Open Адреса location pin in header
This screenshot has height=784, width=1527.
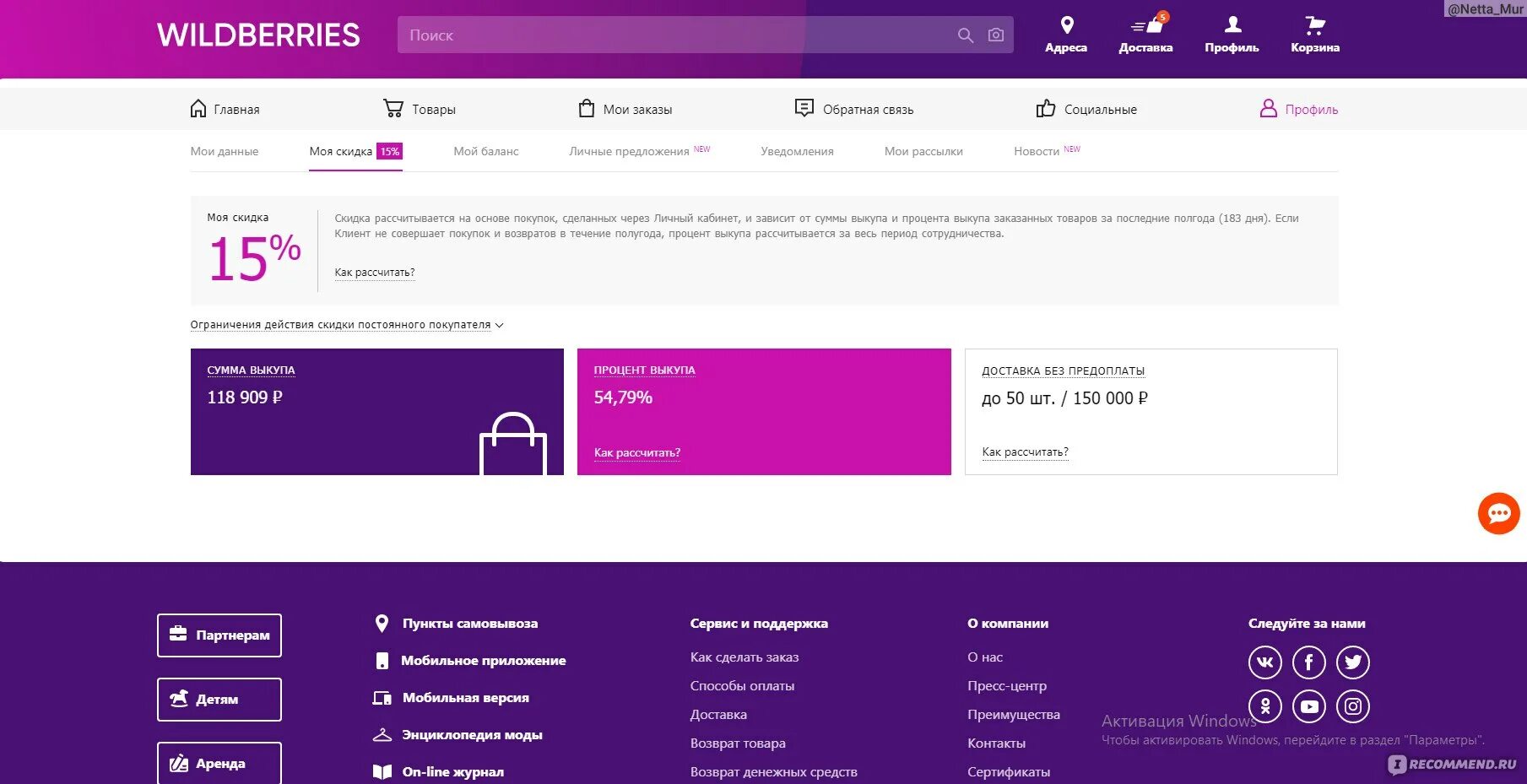1066,25
